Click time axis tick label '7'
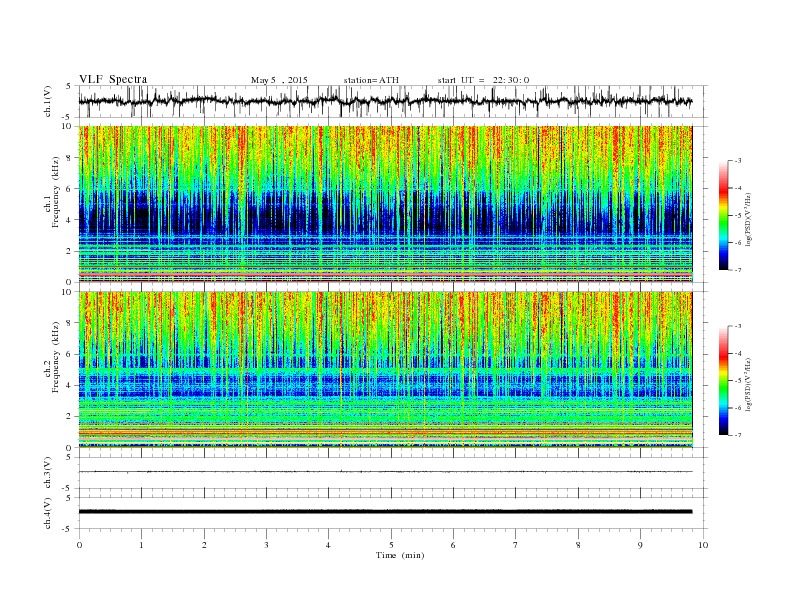This screenshot has width=792, height=612. coord(516,545)
